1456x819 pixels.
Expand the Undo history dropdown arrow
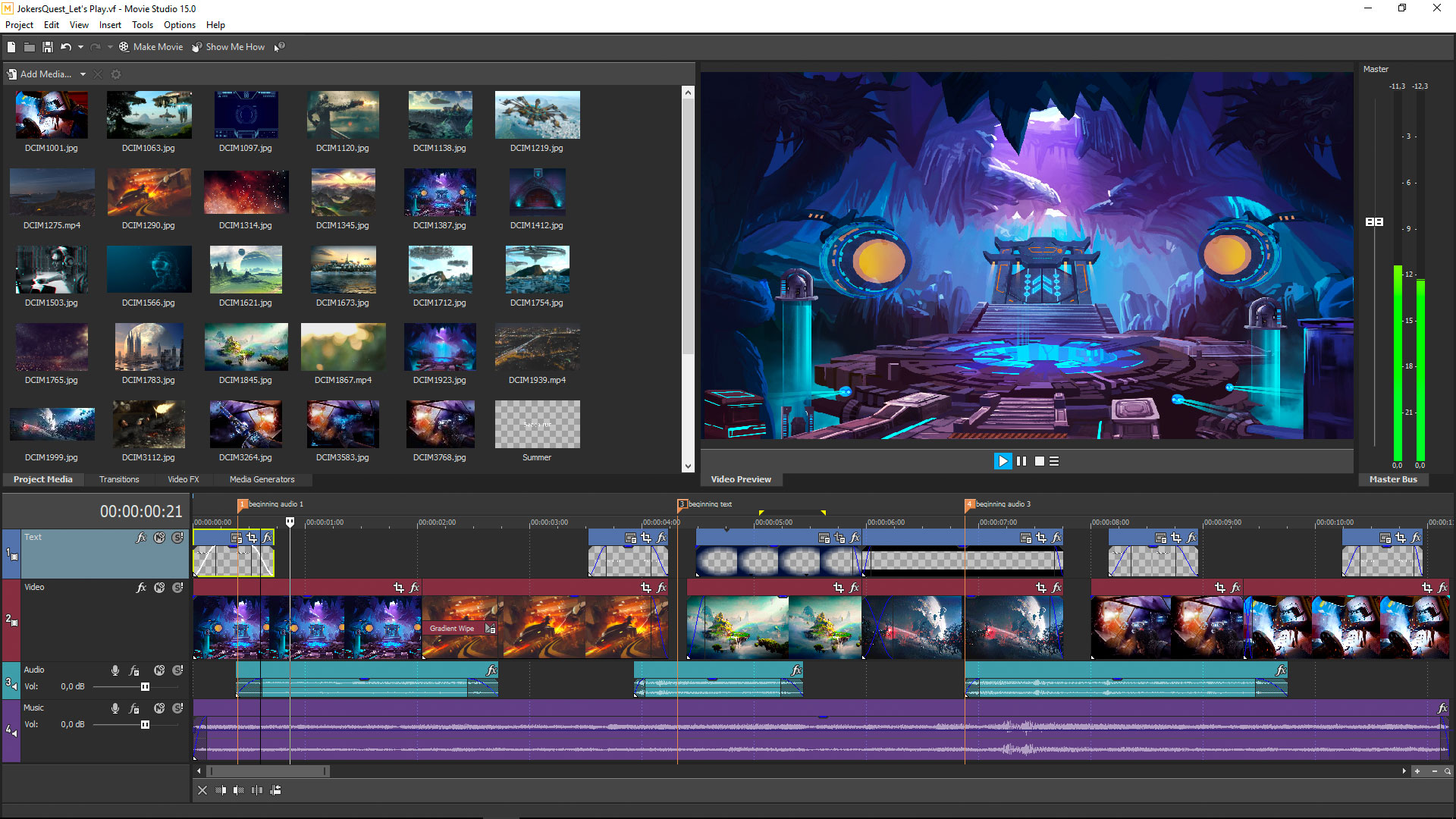coord(80,46)
